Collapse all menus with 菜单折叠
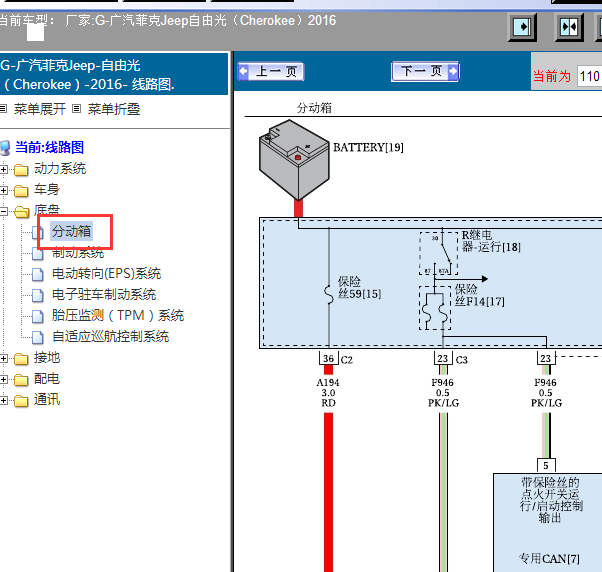This screenshot has height=572, width=602. pyautogui.click(x=114, y=109)
